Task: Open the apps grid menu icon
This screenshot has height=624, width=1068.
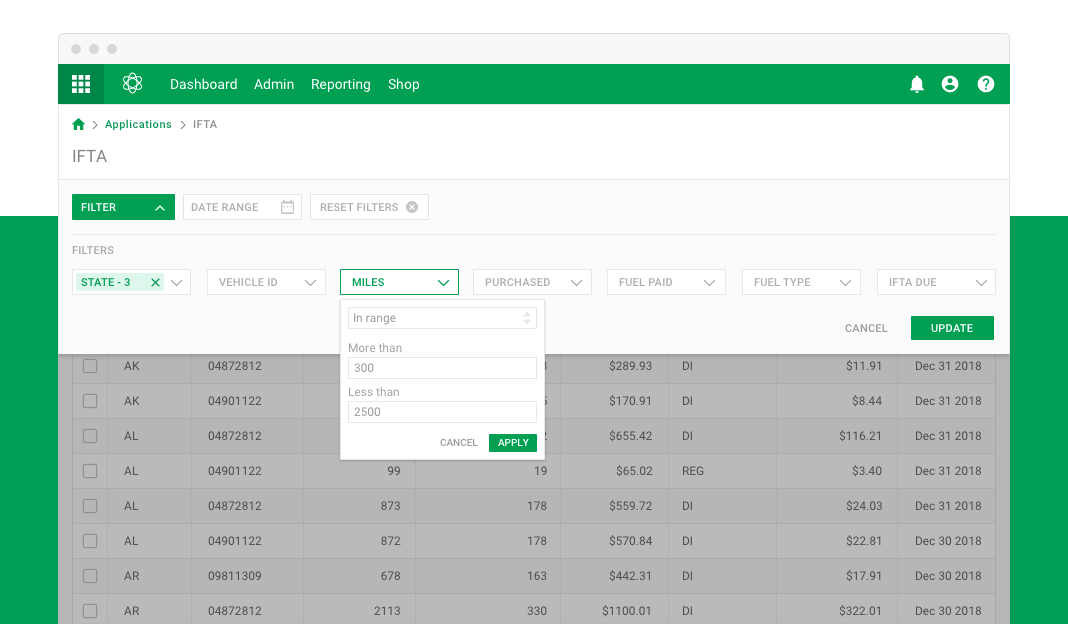Action: pos(81,84)
